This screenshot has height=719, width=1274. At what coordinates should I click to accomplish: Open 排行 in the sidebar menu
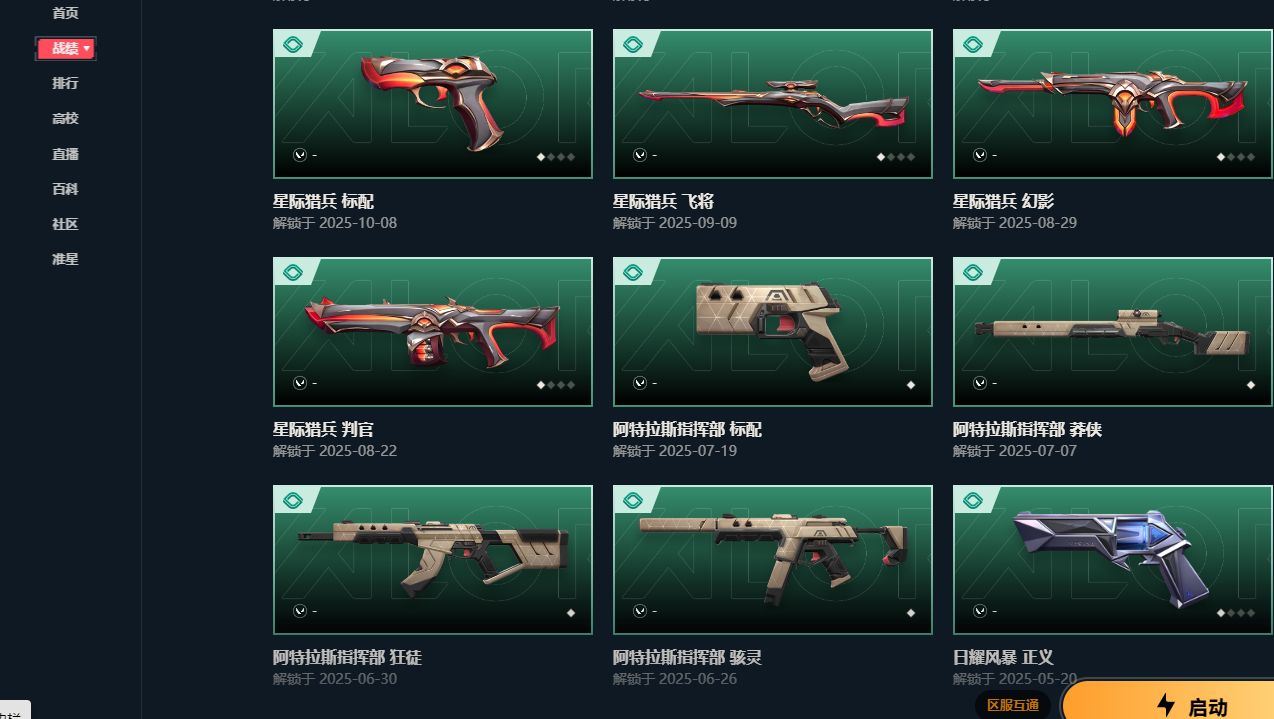pos(65,83)
